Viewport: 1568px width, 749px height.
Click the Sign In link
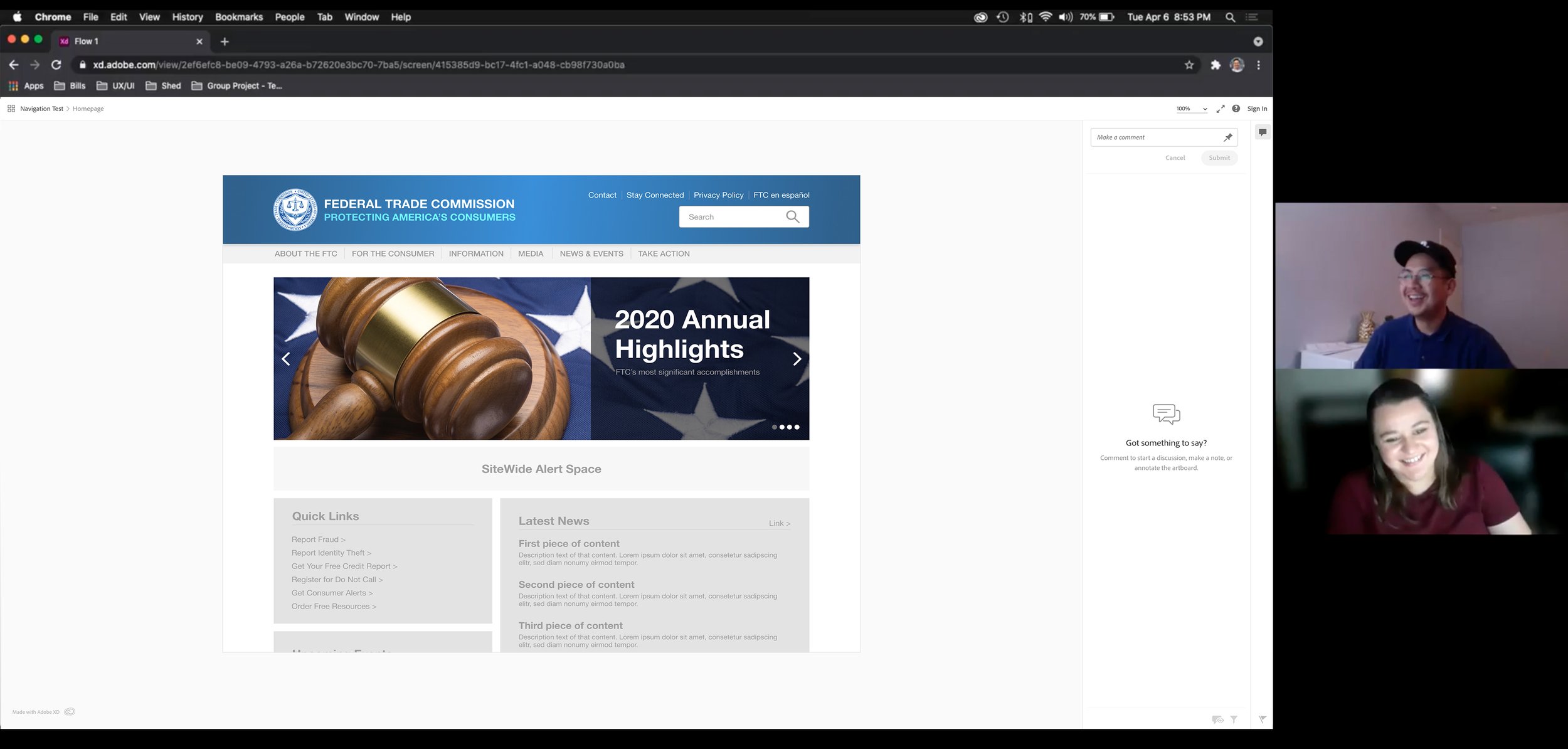pyautogui.click(x=1256, y=109)
